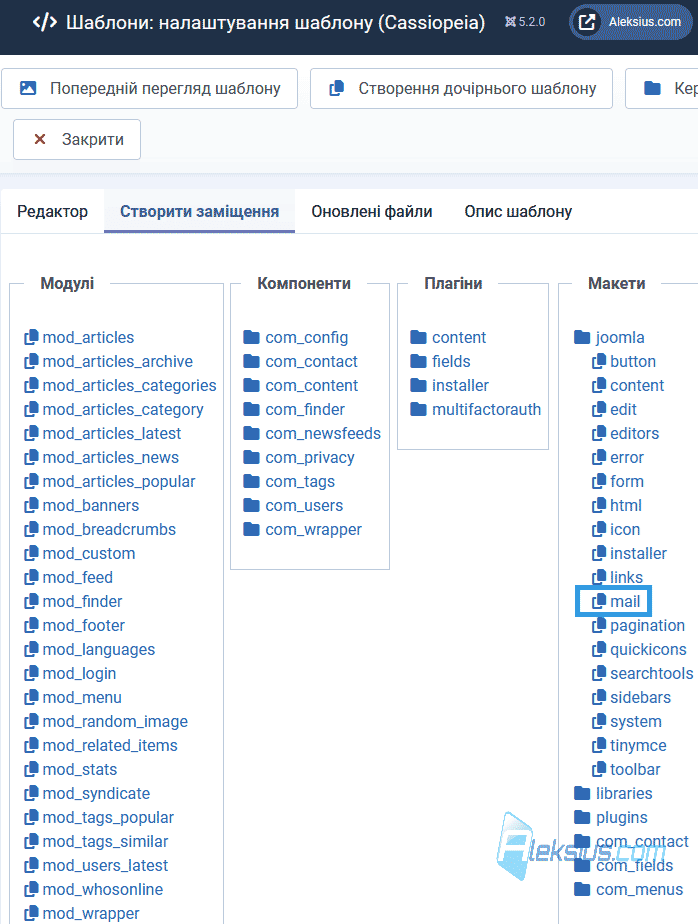This screenshot has width=698, height=924.
Task: Click the copy icon beside button layout
Action: pos(599,361)
